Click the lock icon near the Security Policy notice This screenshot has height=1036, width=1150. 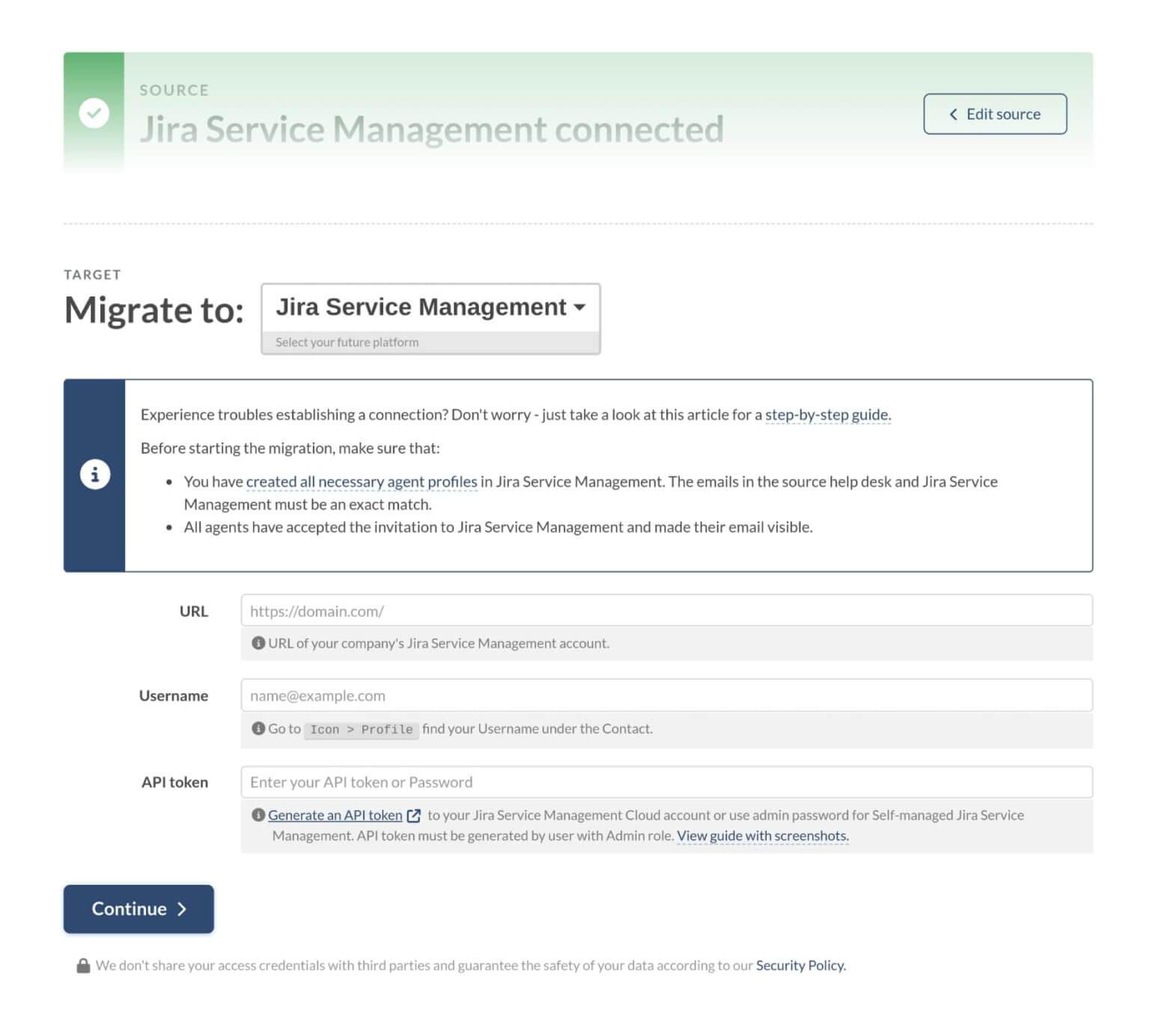(84, 965)
